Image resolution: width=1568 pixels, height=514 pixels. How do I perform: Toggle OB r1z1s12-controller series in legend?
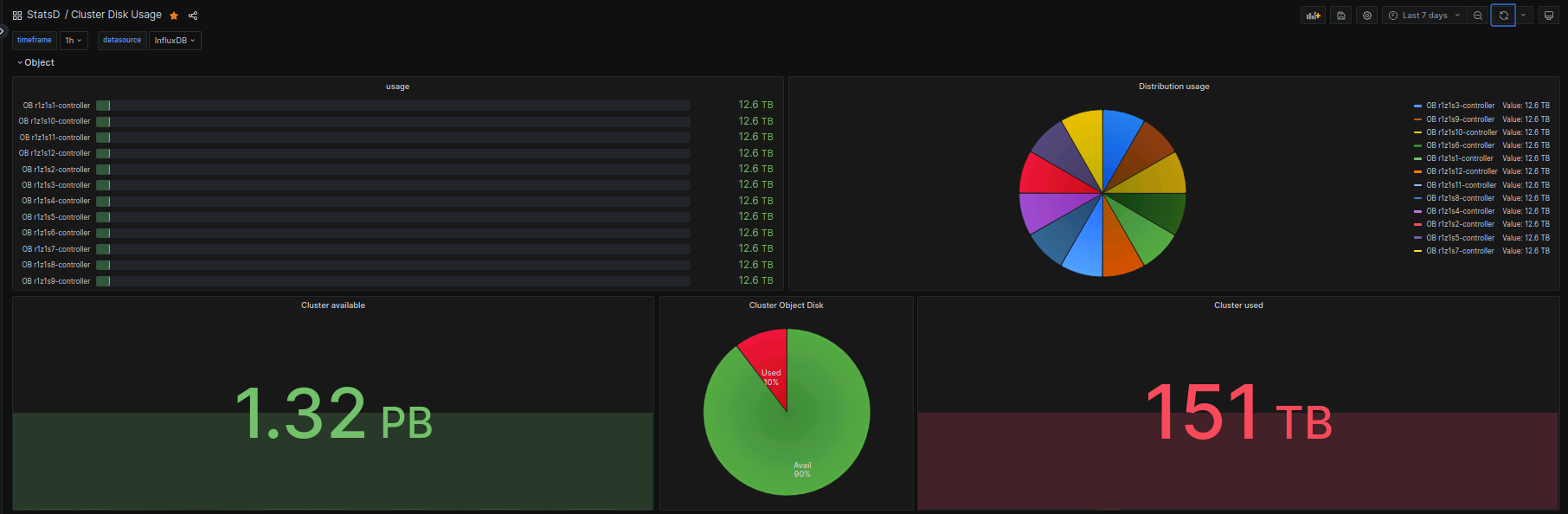1462,171
